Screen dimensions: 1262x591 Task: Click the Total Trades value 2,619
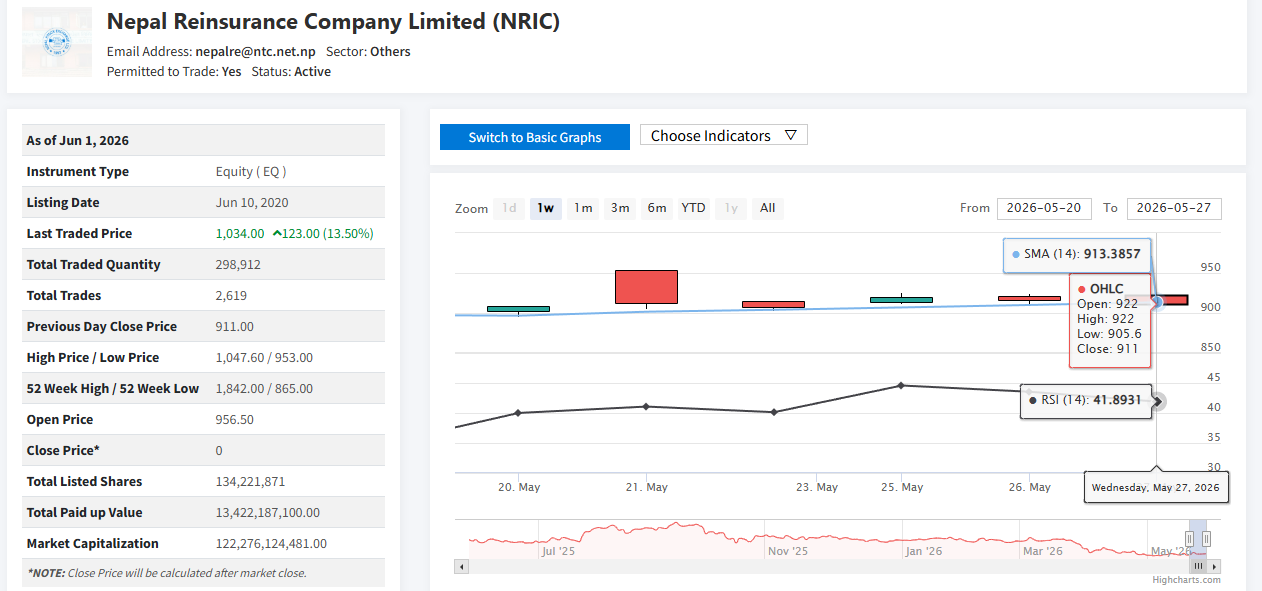click(231, 295)
